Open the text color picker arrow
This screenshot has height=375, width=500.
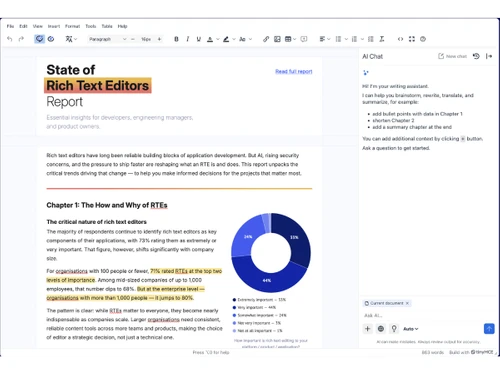point(218,39)
